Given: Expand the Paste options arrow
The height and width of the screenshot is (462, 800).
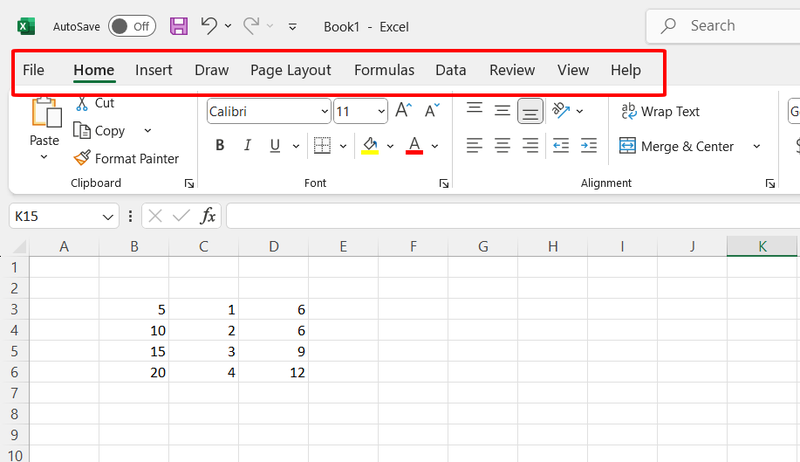Looking at the screenshot, I should [44, 157].
